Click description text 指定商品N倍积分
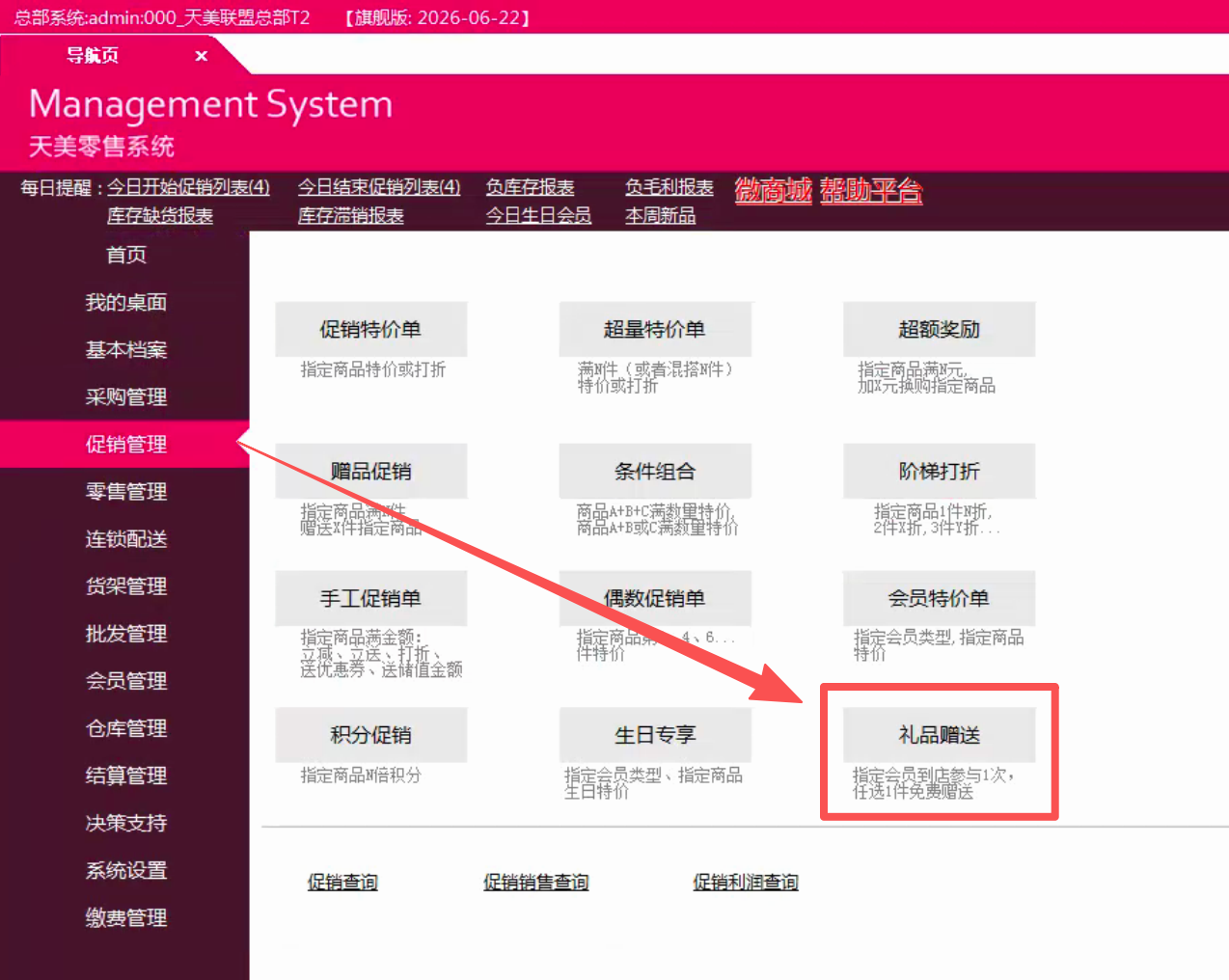 361,776
